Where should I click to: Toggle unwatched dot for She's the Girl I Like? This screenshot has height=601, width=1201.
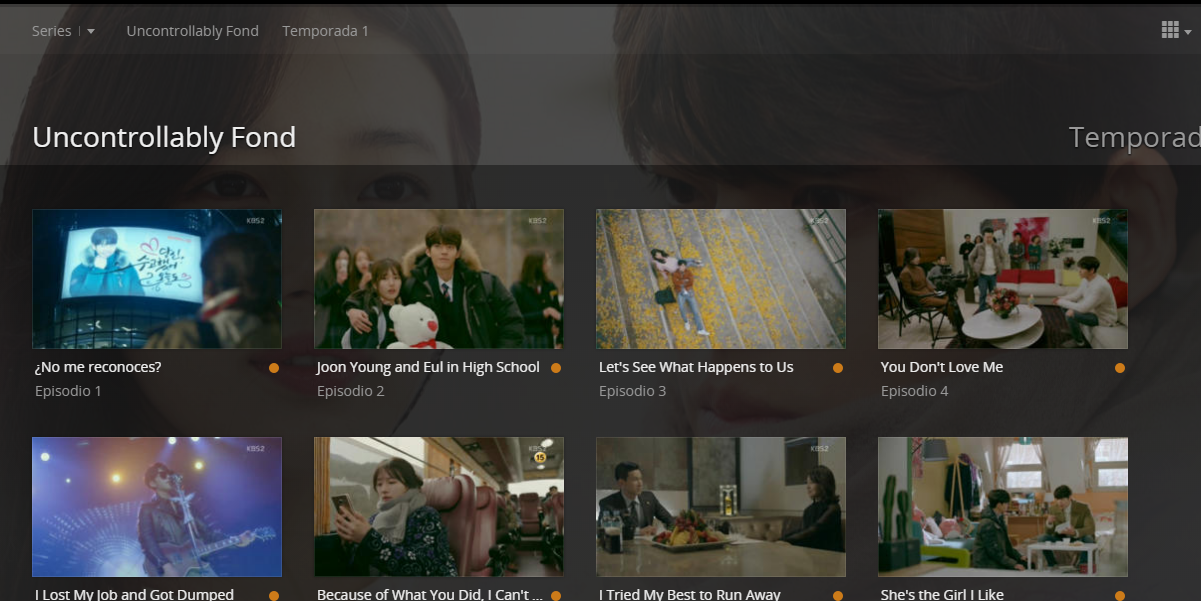click(1120, 595)
